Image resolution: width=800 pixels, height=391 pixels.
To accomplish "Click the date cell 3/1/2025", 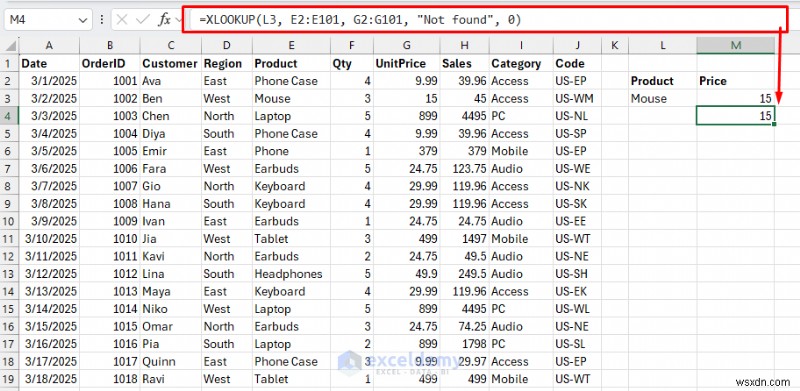I will [x=49, y=81].
